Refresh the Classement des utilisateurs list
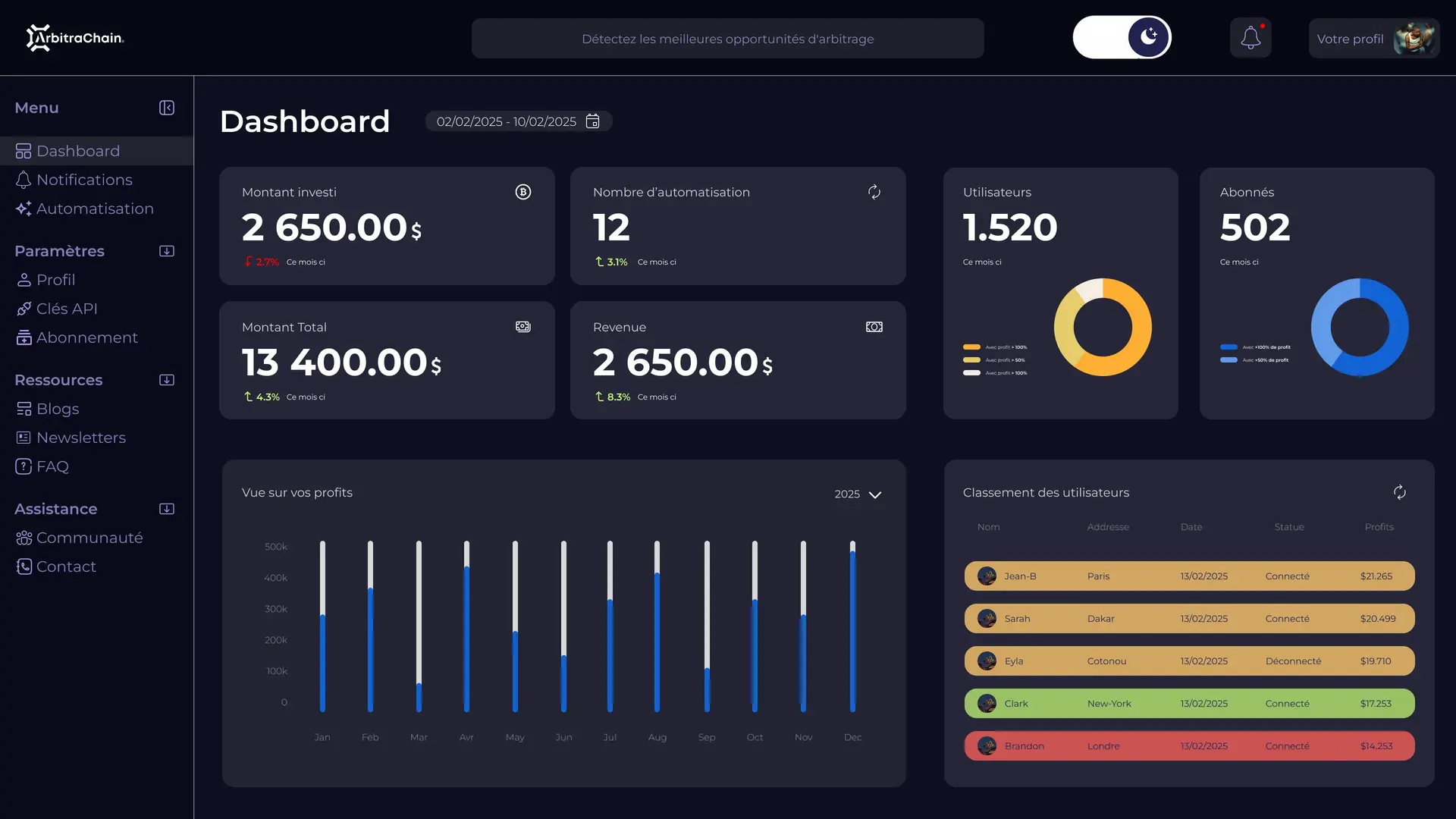The image size is (1456, 819). (1400, 492)
